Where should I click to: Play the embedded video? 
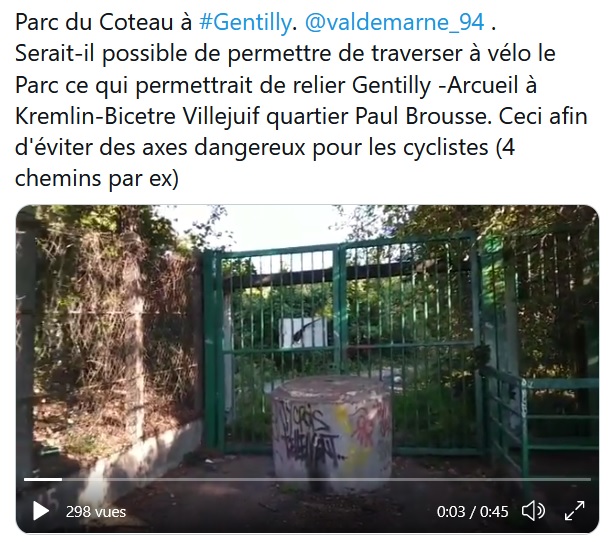click(41, 511)
